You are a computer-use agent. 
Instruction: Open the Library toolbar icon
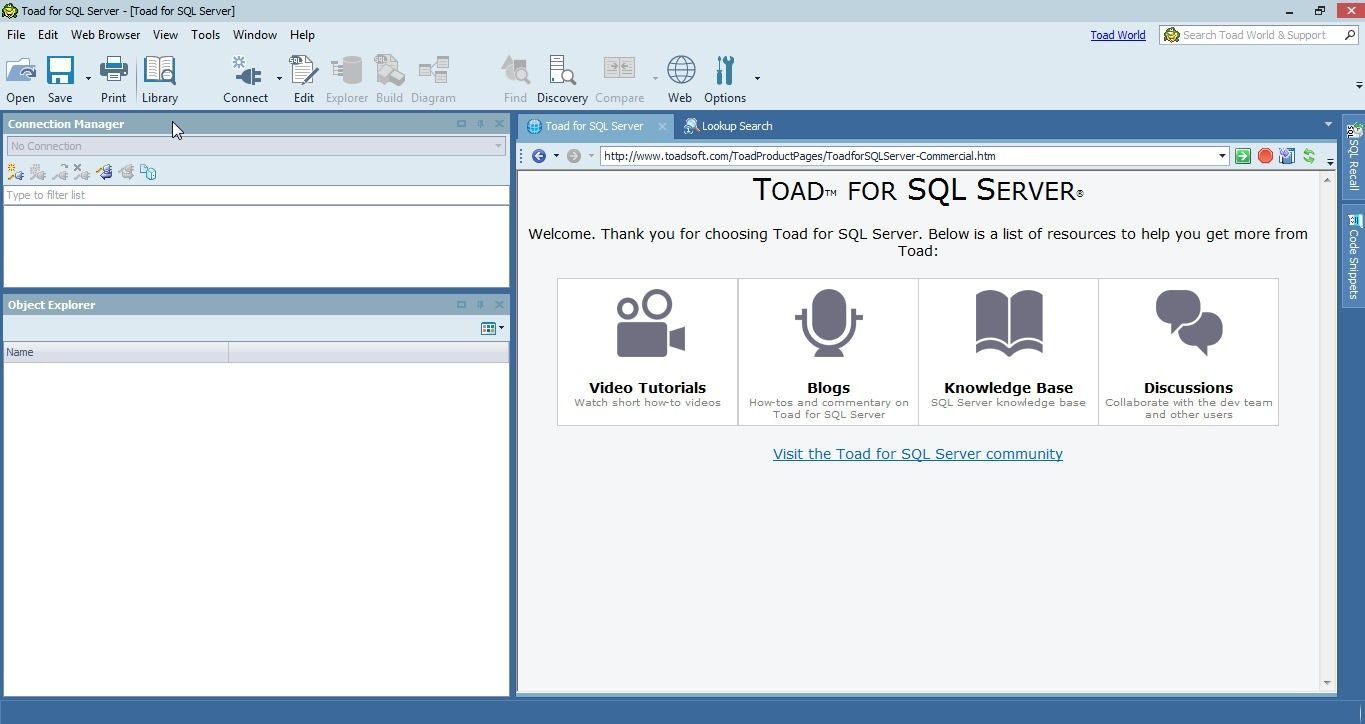[160, 72]
